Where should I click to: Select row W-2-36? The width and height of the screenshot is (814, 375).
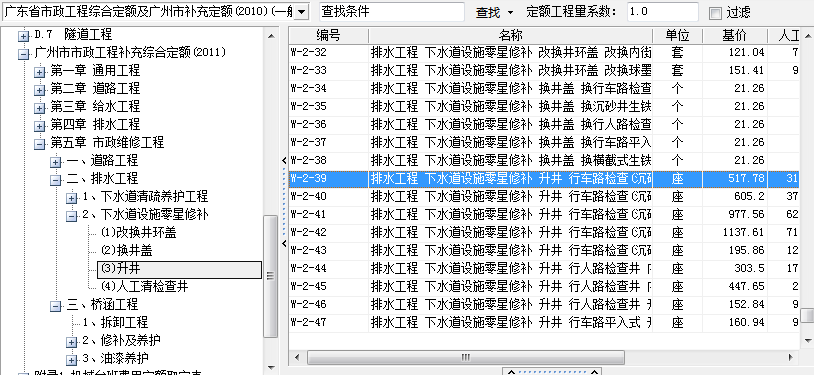click(544, 125)
